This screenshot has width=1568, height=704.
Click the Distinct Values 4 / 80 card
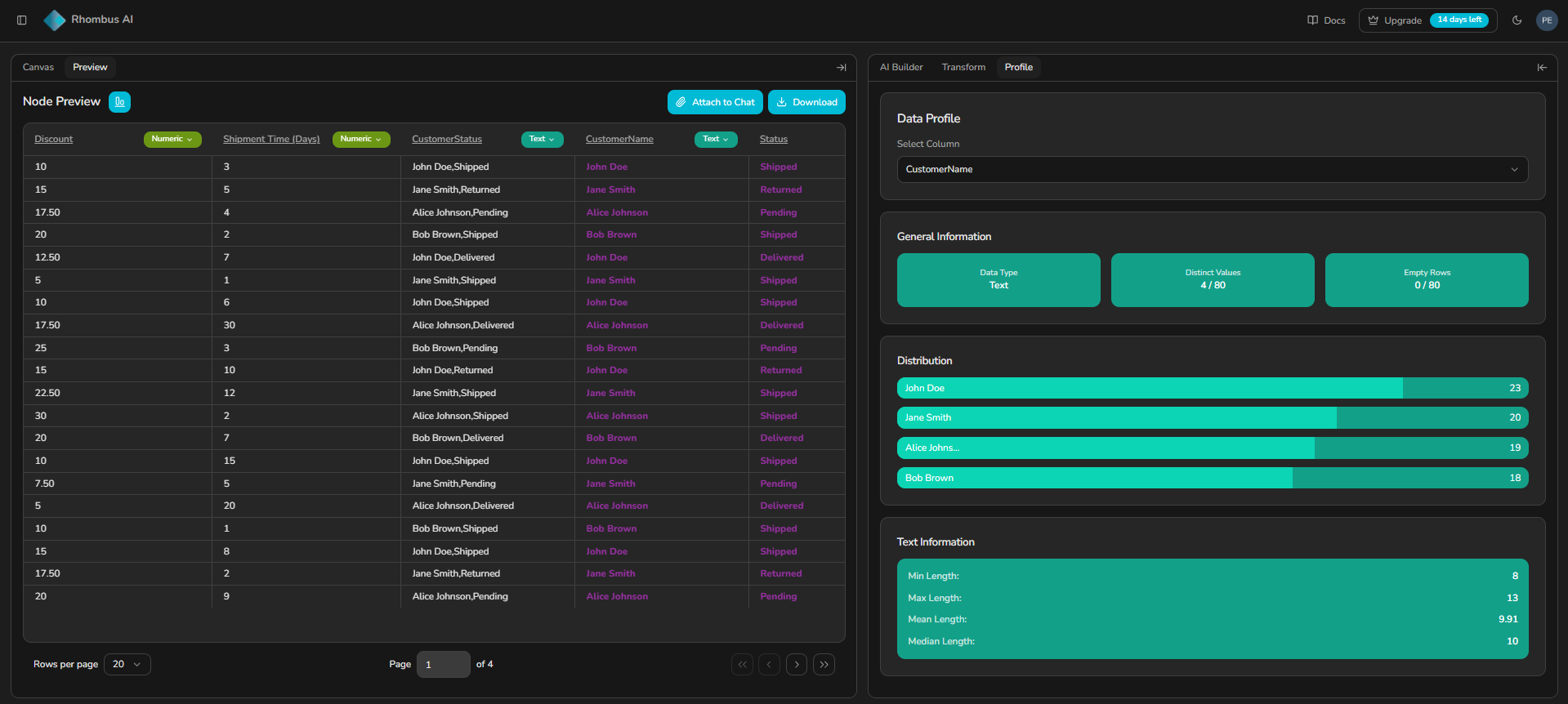tap(1213, 280)
